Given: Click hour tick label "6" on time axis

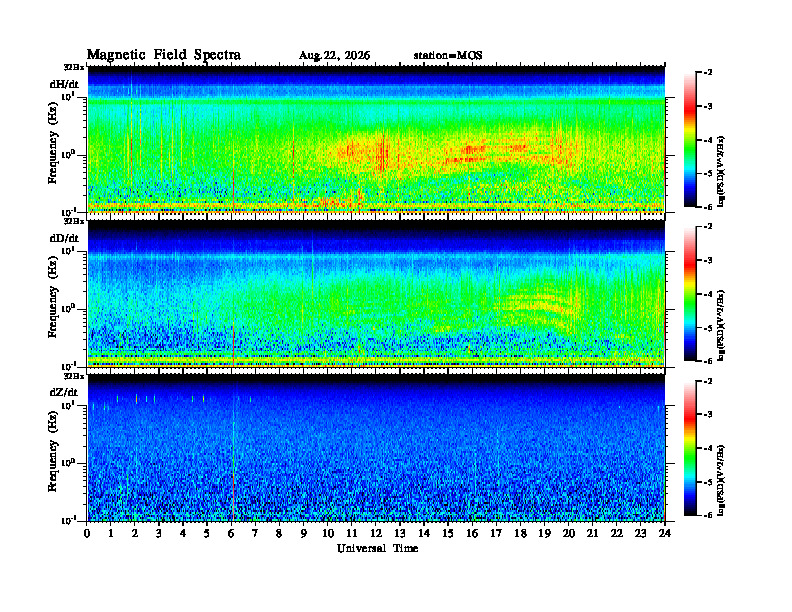Looking at the screenshot, I should [231, 533].
